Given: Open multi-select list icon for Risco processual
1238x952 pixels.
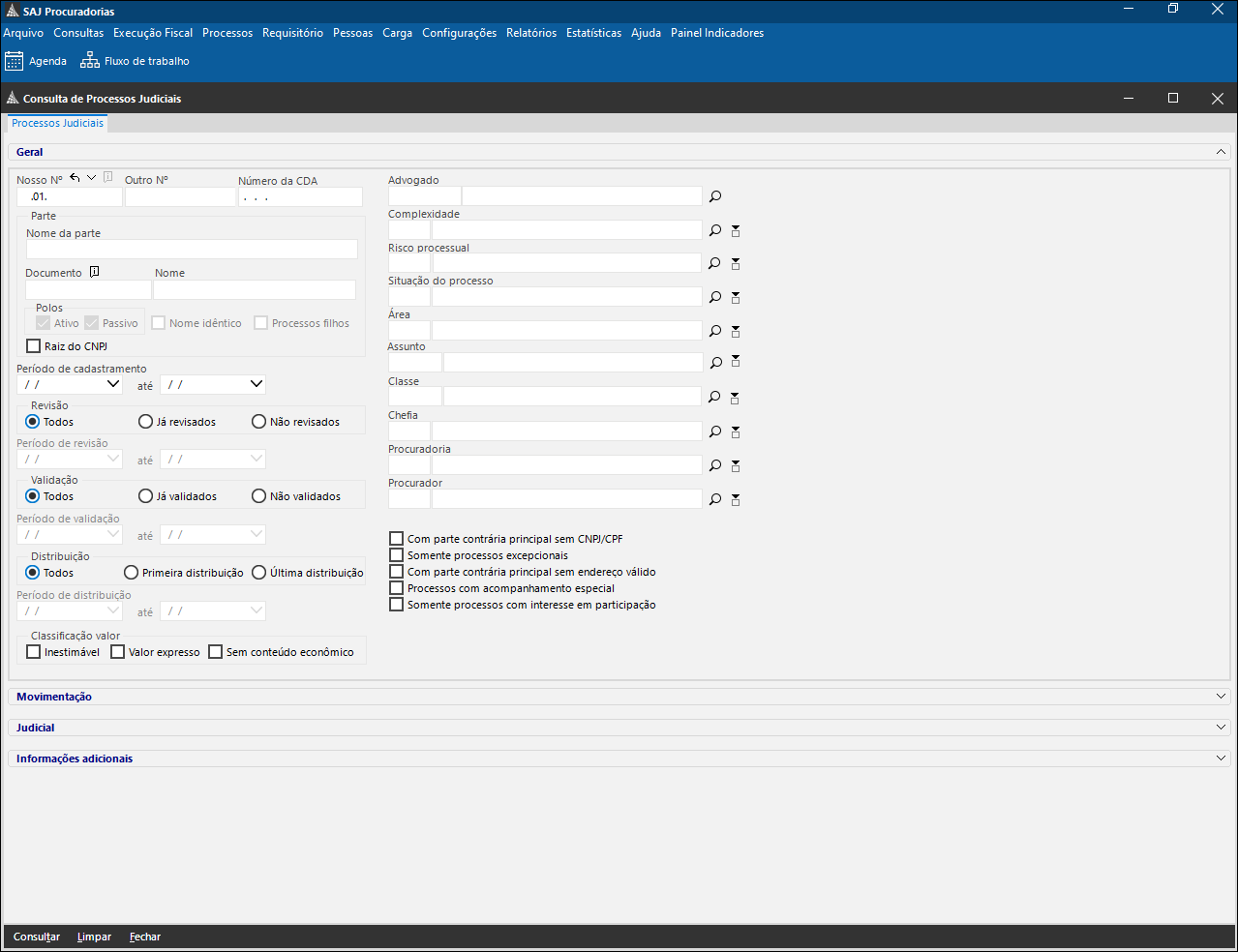Looking at the screenshot, I should pos(736,263).
